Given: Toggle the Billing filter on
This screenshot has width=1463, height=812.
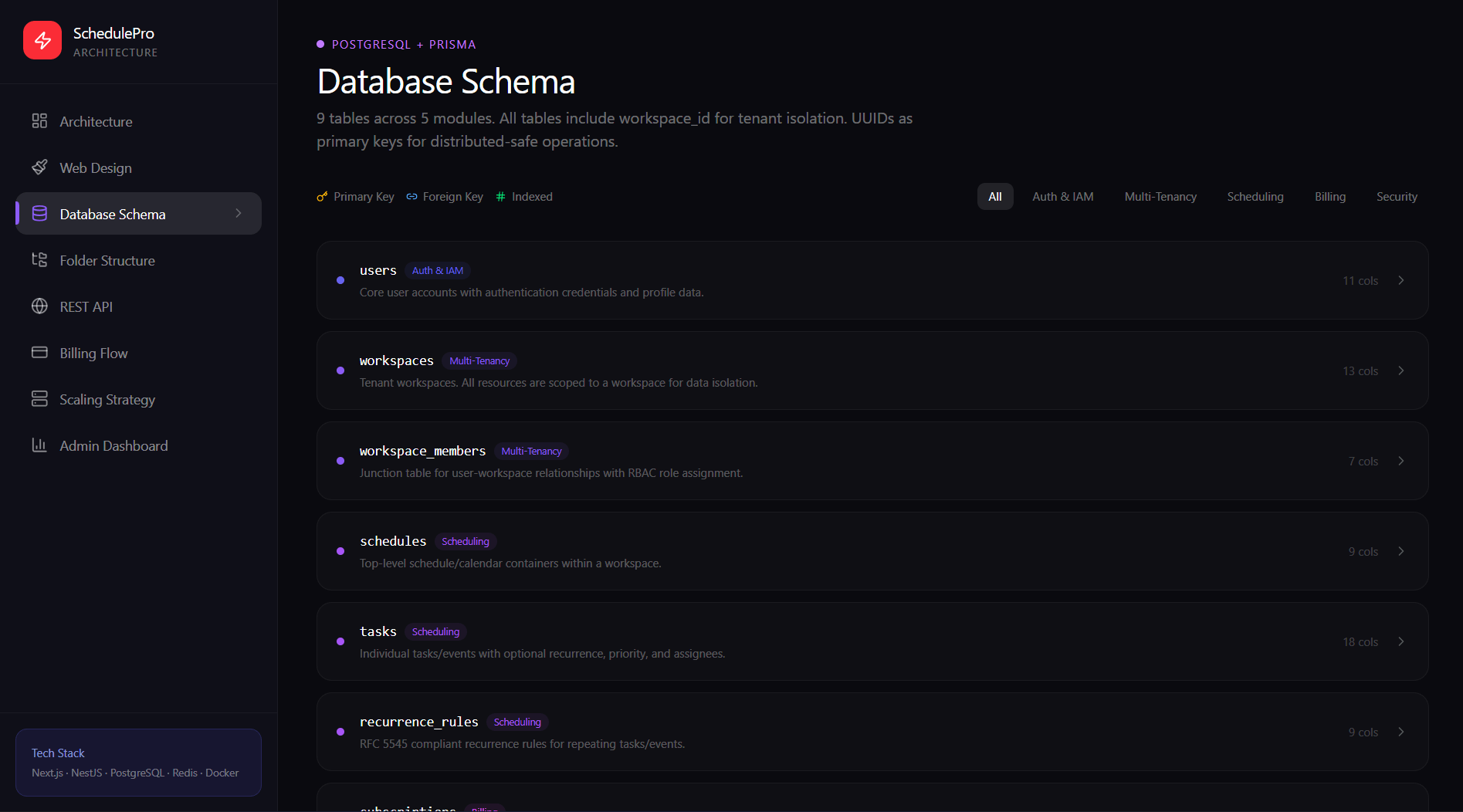Looking at the screenshot, I should (x=1329, y=196).
